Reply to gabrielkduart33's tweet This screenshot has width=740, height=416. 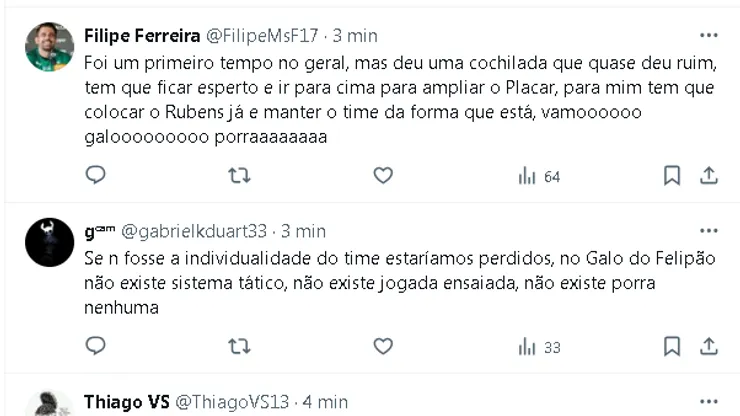[95, 347]
